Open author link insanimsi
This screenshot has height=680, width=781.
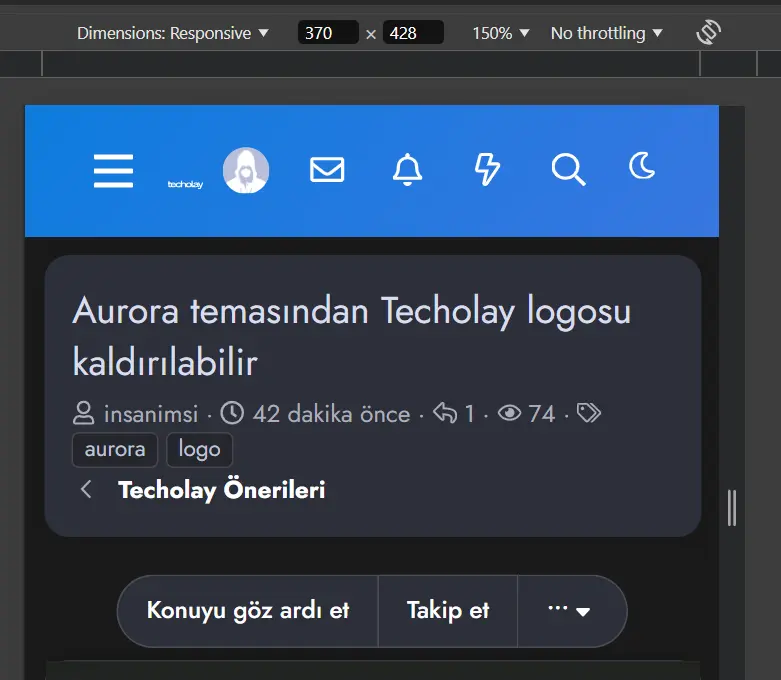(x=151, y=414)
